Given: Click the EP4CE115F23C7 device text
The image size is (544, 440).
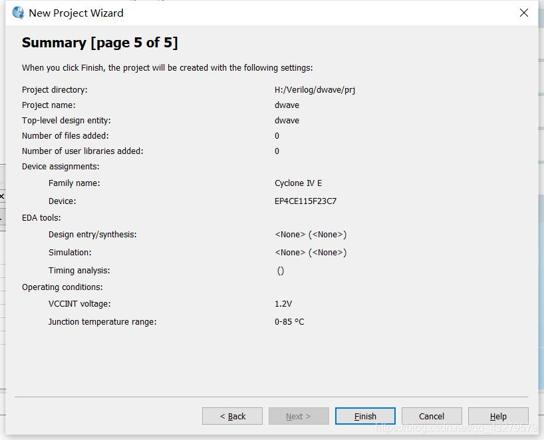Looking at the screenshot, I should [305, 201].
